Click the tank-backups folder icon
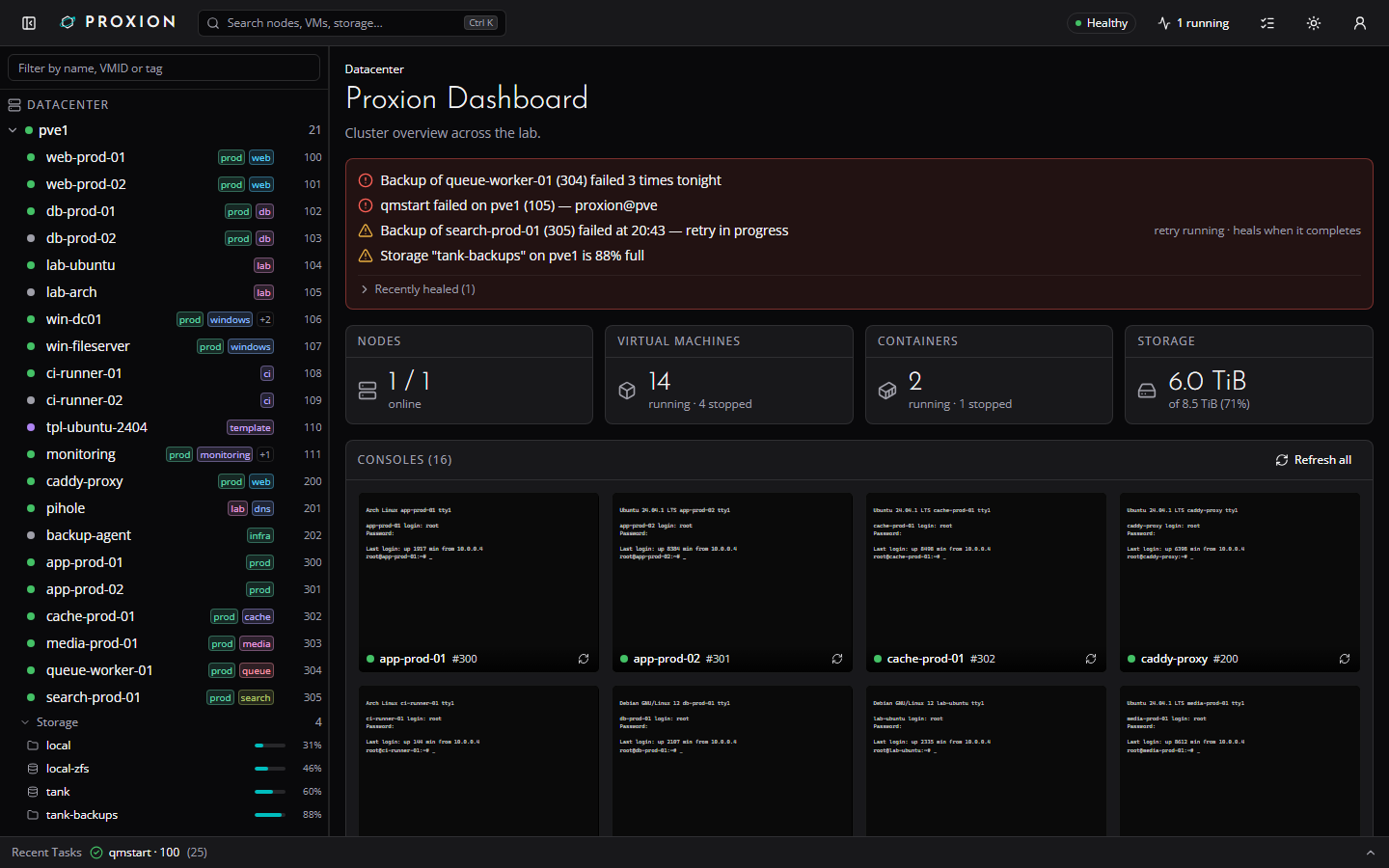This screenshot has width=1389, height=868. click(x=33, y=815)
